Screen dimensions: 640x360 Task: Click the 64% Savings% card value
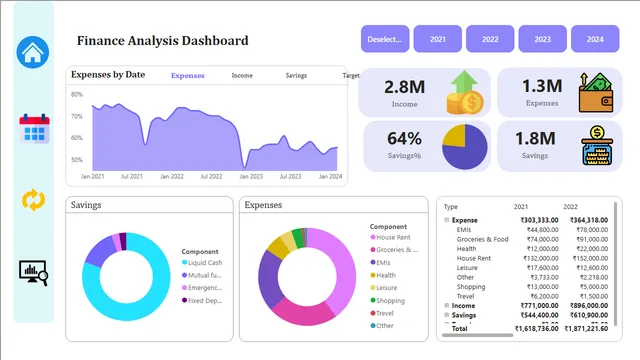[x=404, y=139]
